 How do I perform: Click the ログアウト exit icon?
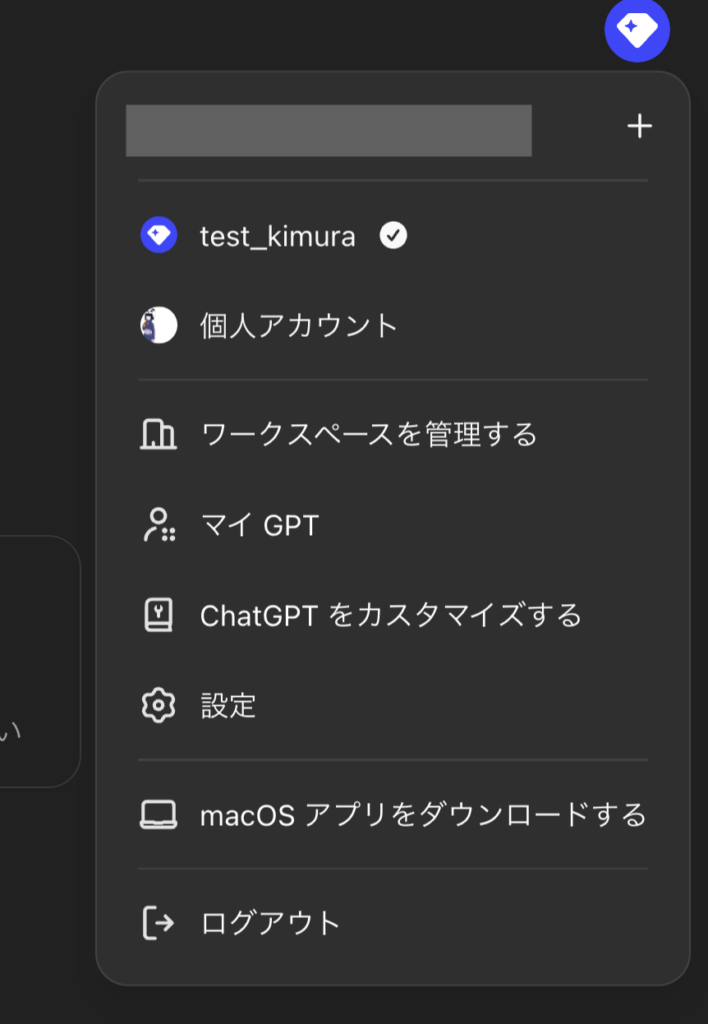[158, 924]
